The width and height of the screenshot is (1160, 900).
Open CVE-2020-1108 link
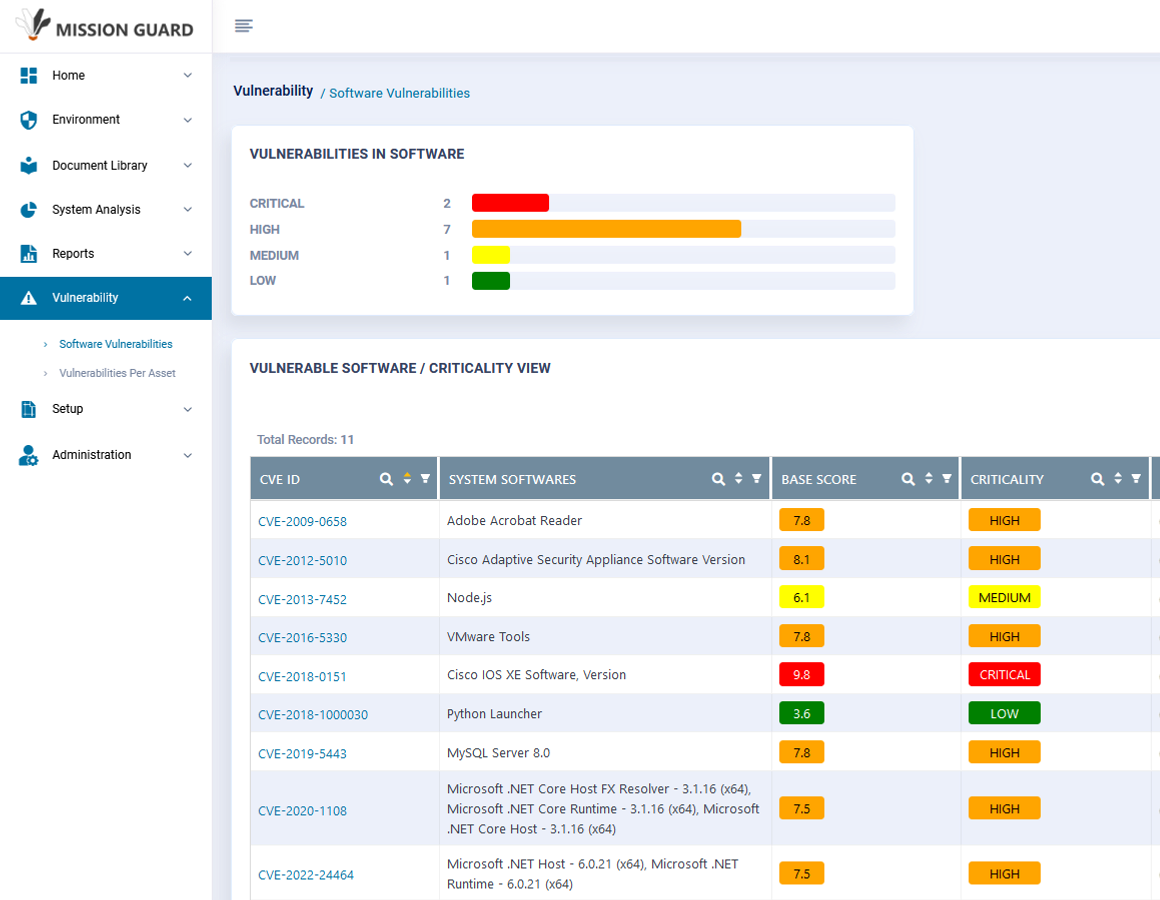(303, 811)
